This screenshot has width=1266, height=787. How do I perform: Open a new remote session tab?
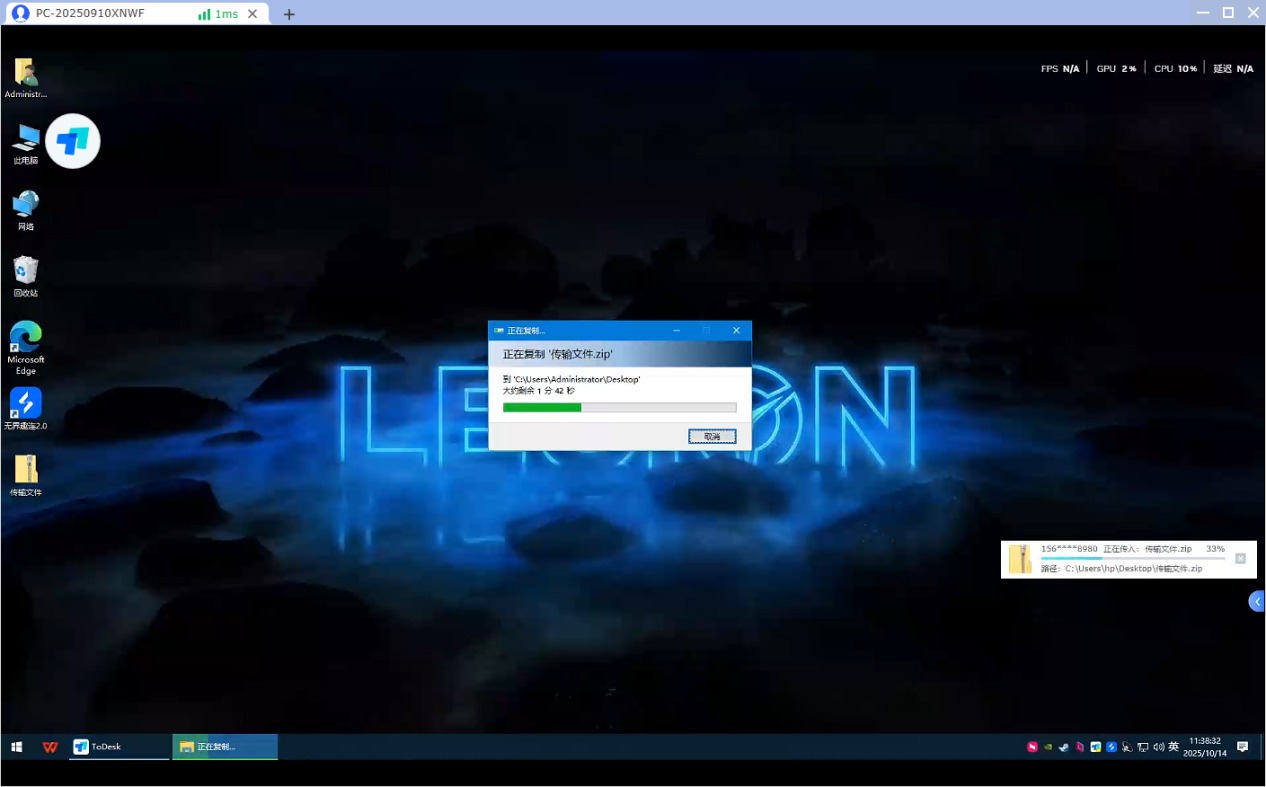(x=289, y=14)
